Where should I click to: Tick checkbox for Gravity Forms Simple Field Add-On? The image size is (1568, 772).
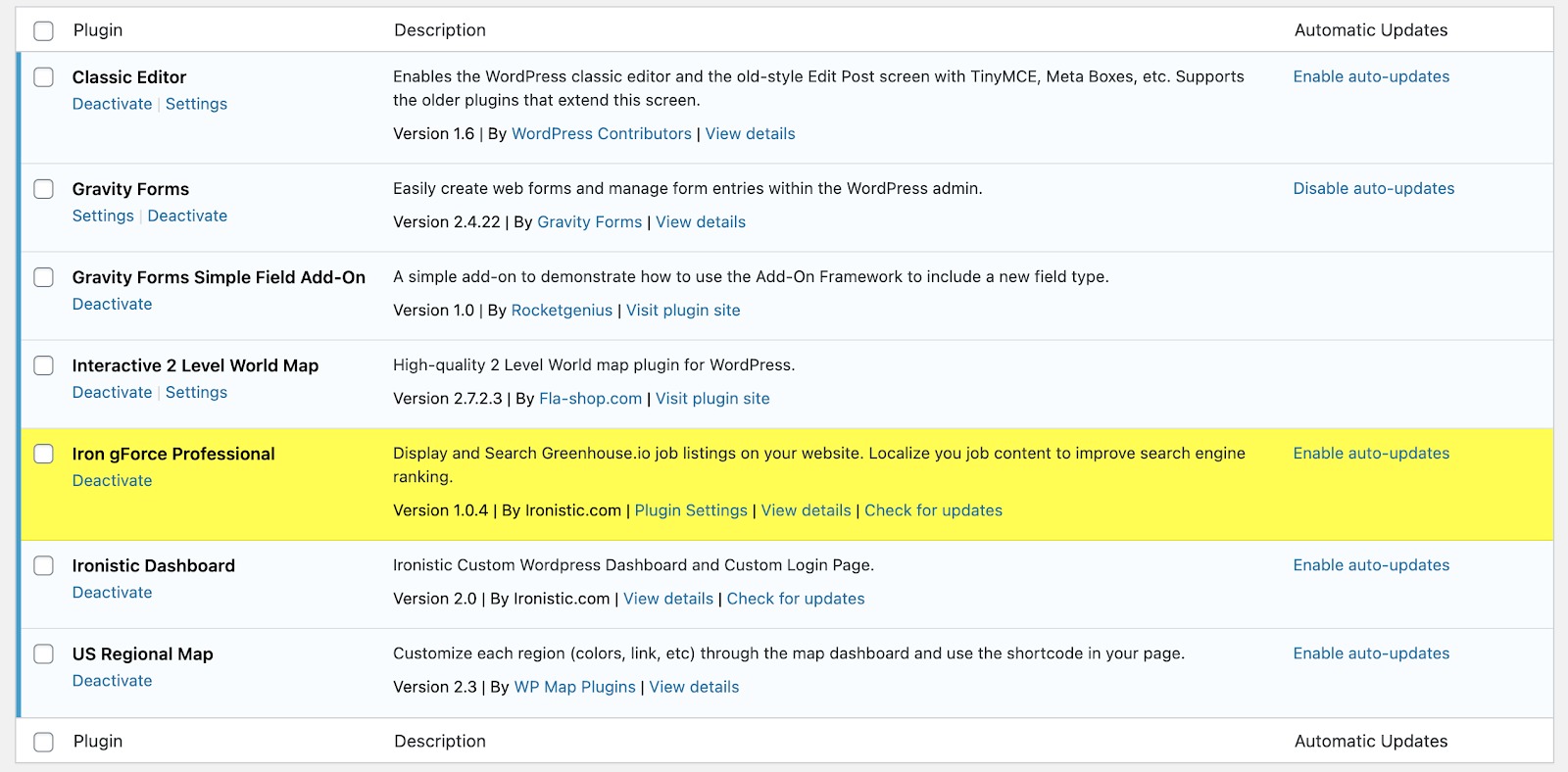point(44,277)
